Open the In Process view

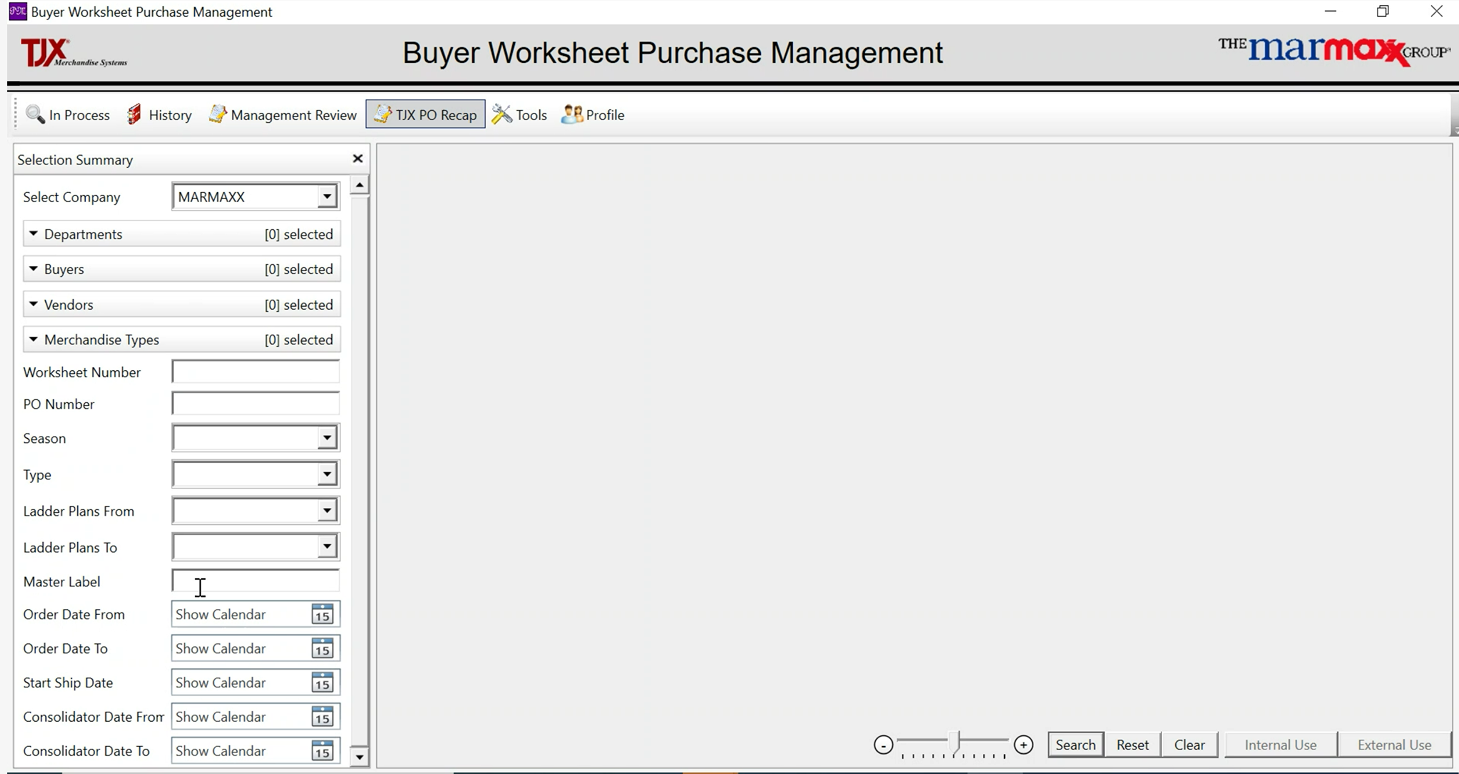point(68,115)
